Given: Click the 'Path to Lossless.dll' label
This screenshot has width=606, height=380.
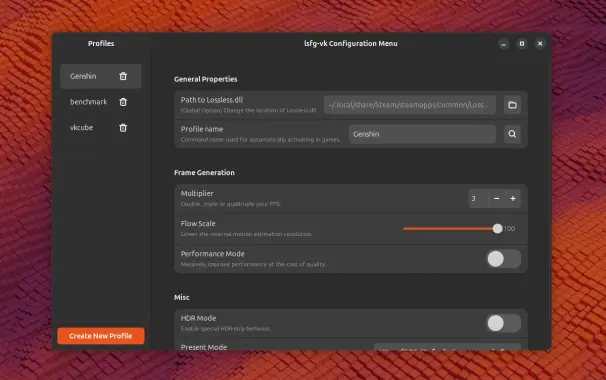Looking at the screenshot, I should pyautogui.click(x=212, y=100).
